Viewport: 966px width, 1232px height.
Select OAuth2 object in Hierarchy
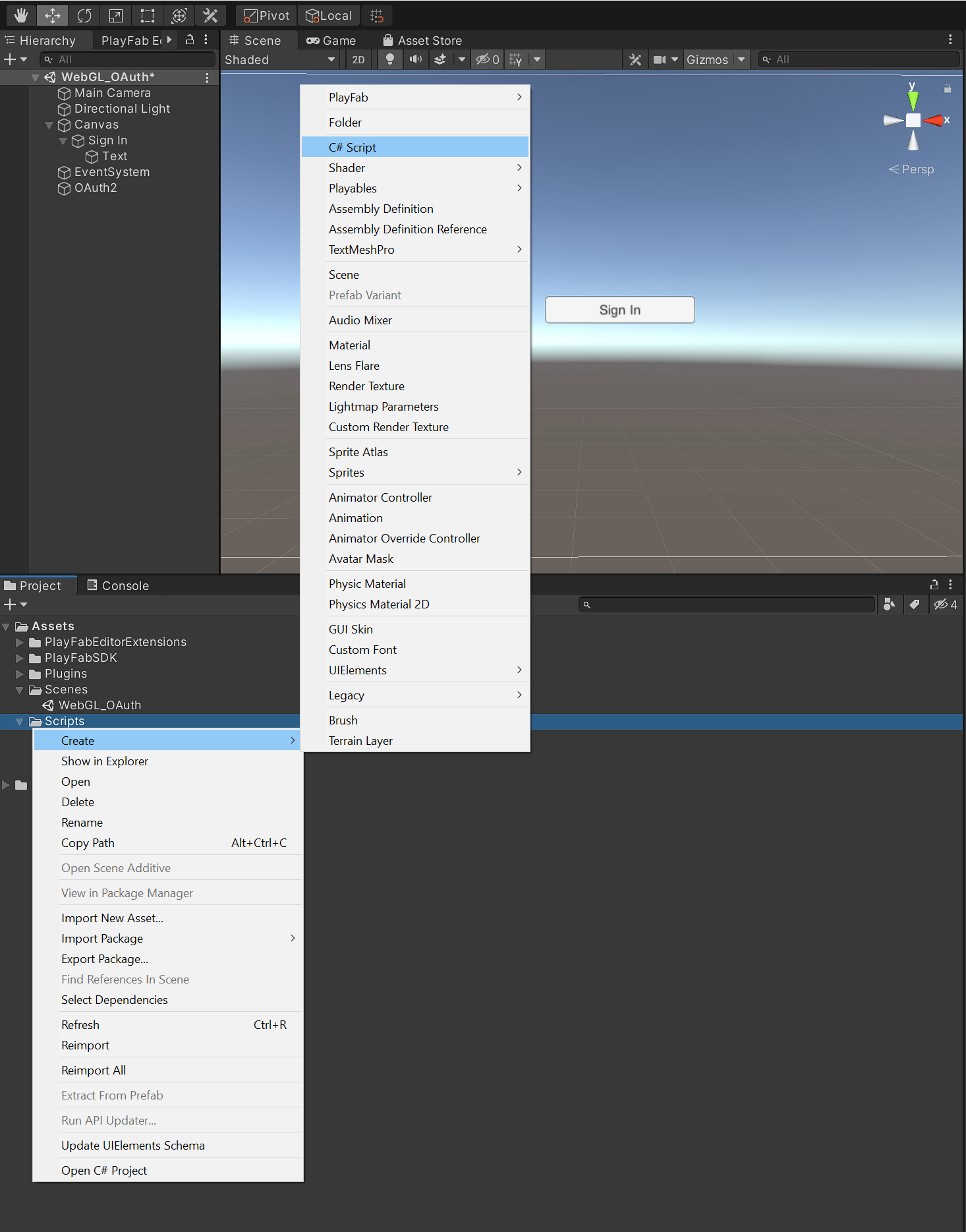[96, 188]
